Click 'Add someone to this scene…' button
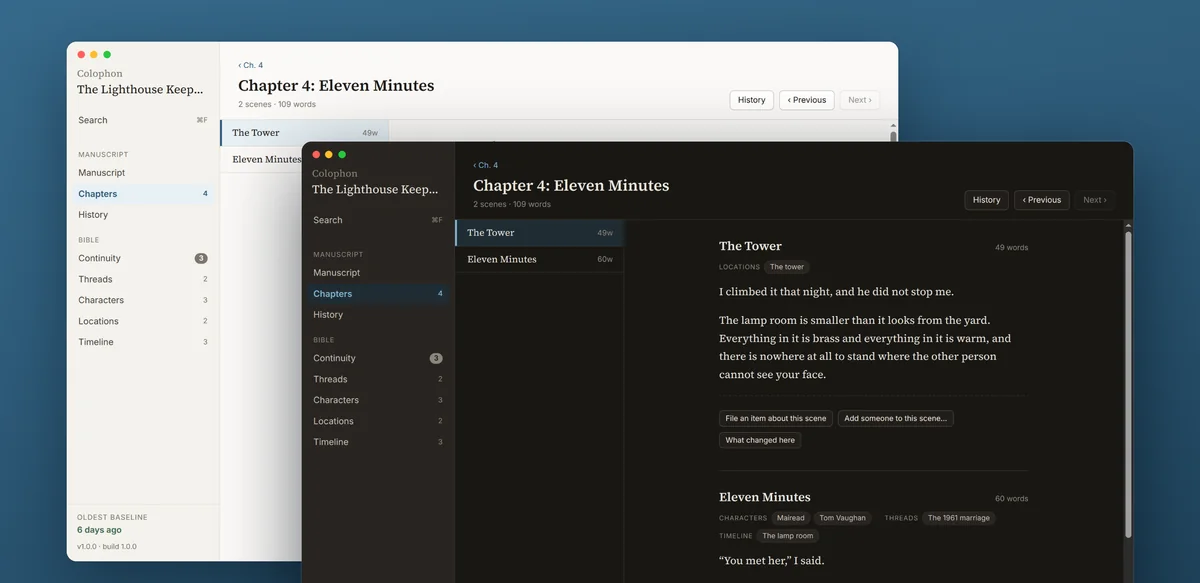Screen dimensions: 1200x583 tap(896, 418)
